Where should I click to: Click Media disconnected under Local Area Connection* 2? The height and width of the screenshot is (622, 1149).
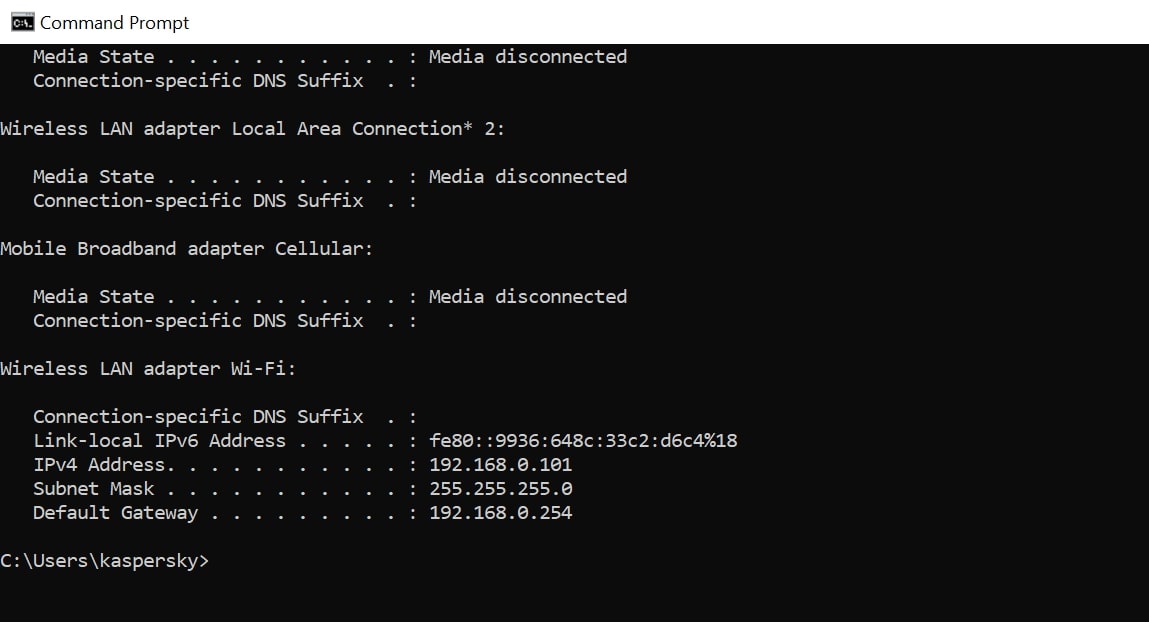tap(528, 177)
